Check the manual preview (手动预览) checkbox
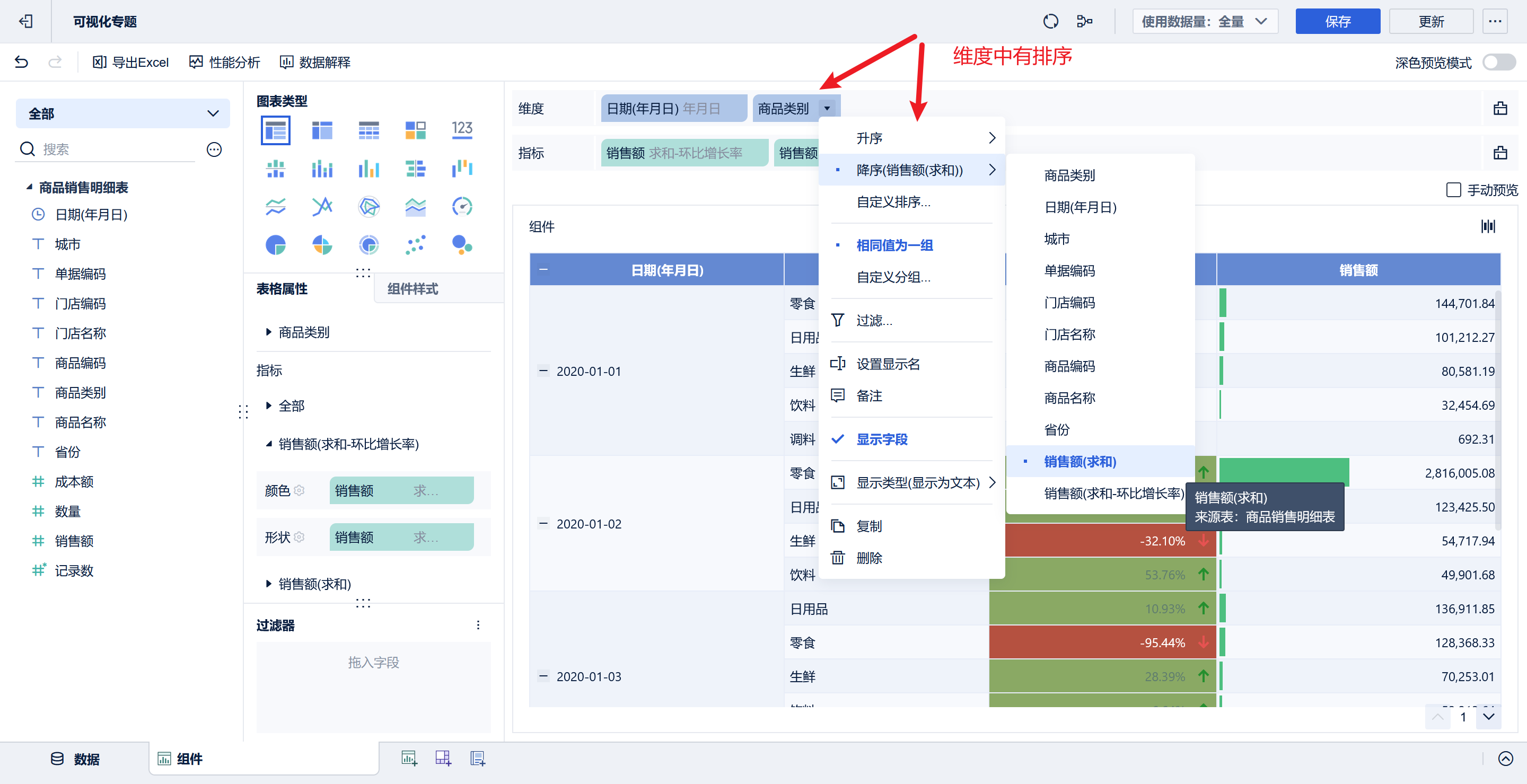Image resolution: width=1527 pixels, height=784 pixels. click(1453, 190)
